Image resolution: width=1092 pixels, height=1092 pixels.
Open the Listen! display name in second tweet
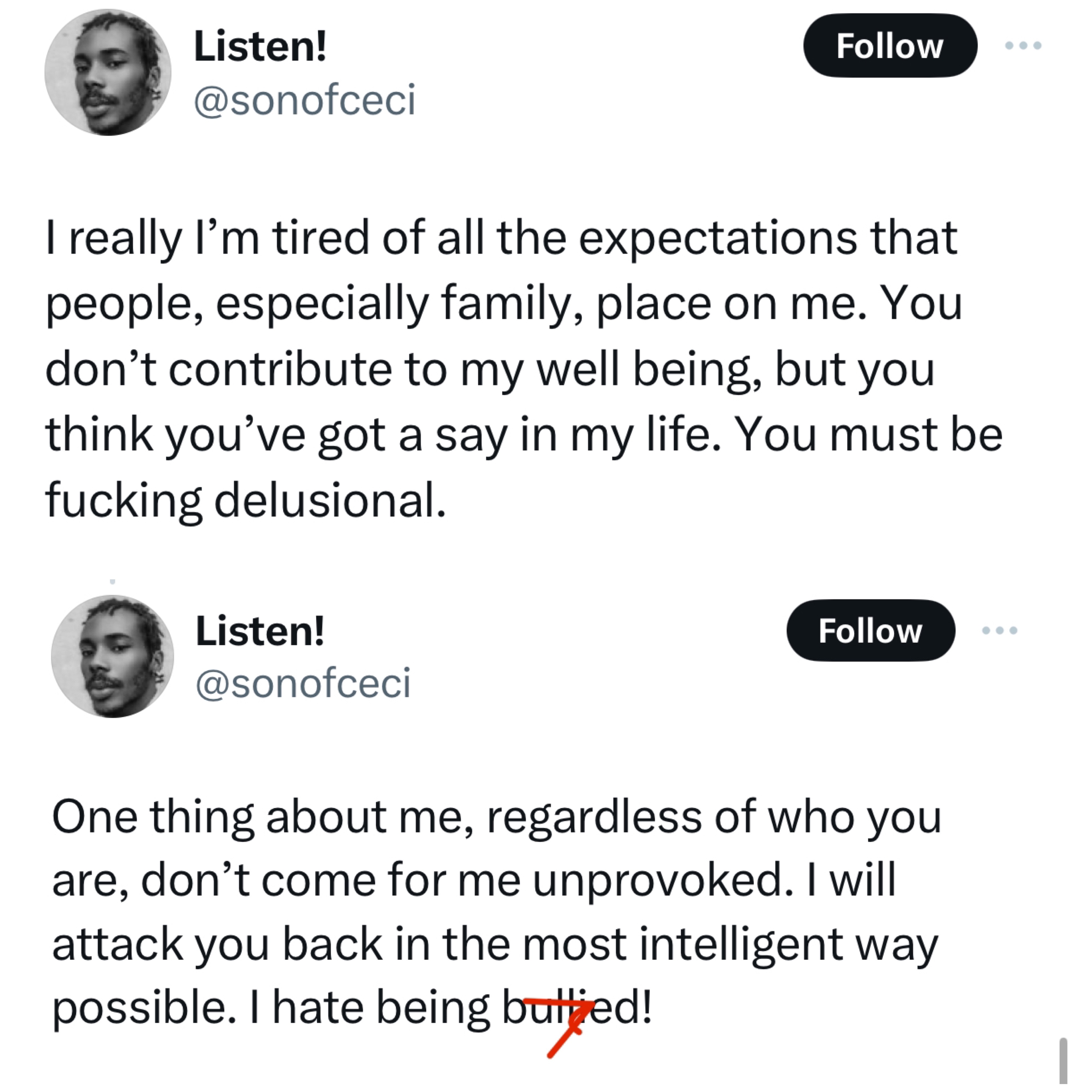click(x=260, y=631)
